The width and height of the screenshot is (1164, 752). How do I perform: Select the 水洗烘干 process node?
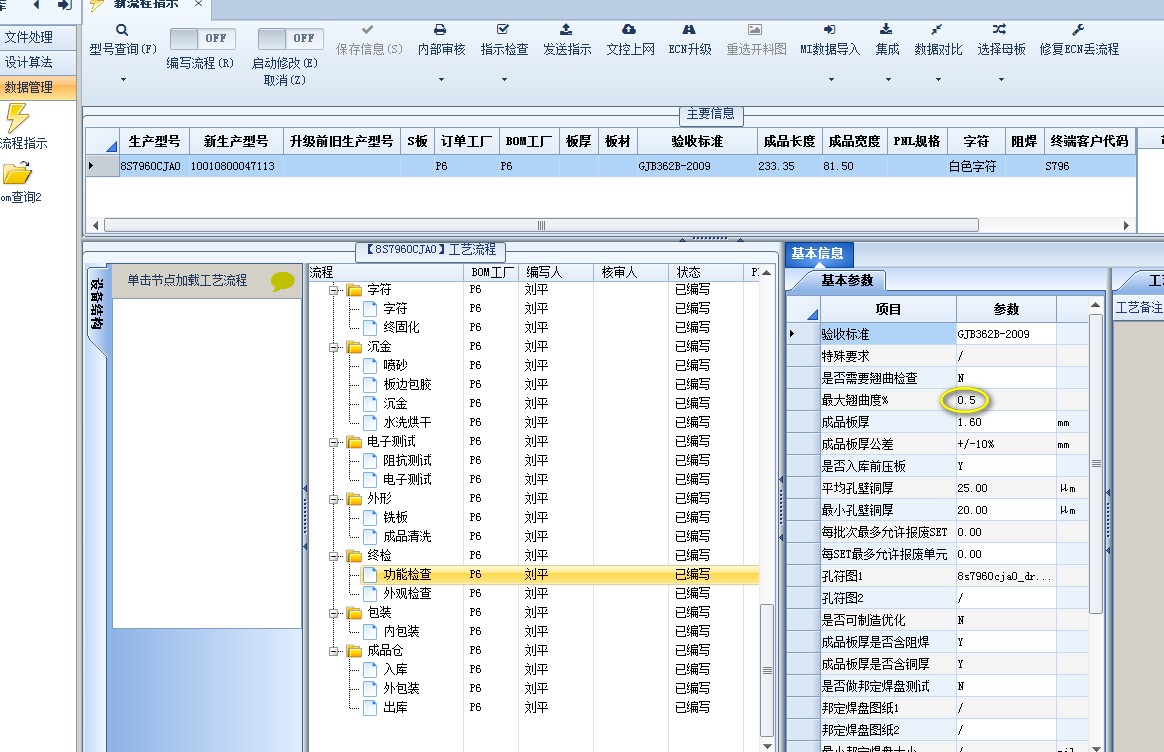[407, 422]
